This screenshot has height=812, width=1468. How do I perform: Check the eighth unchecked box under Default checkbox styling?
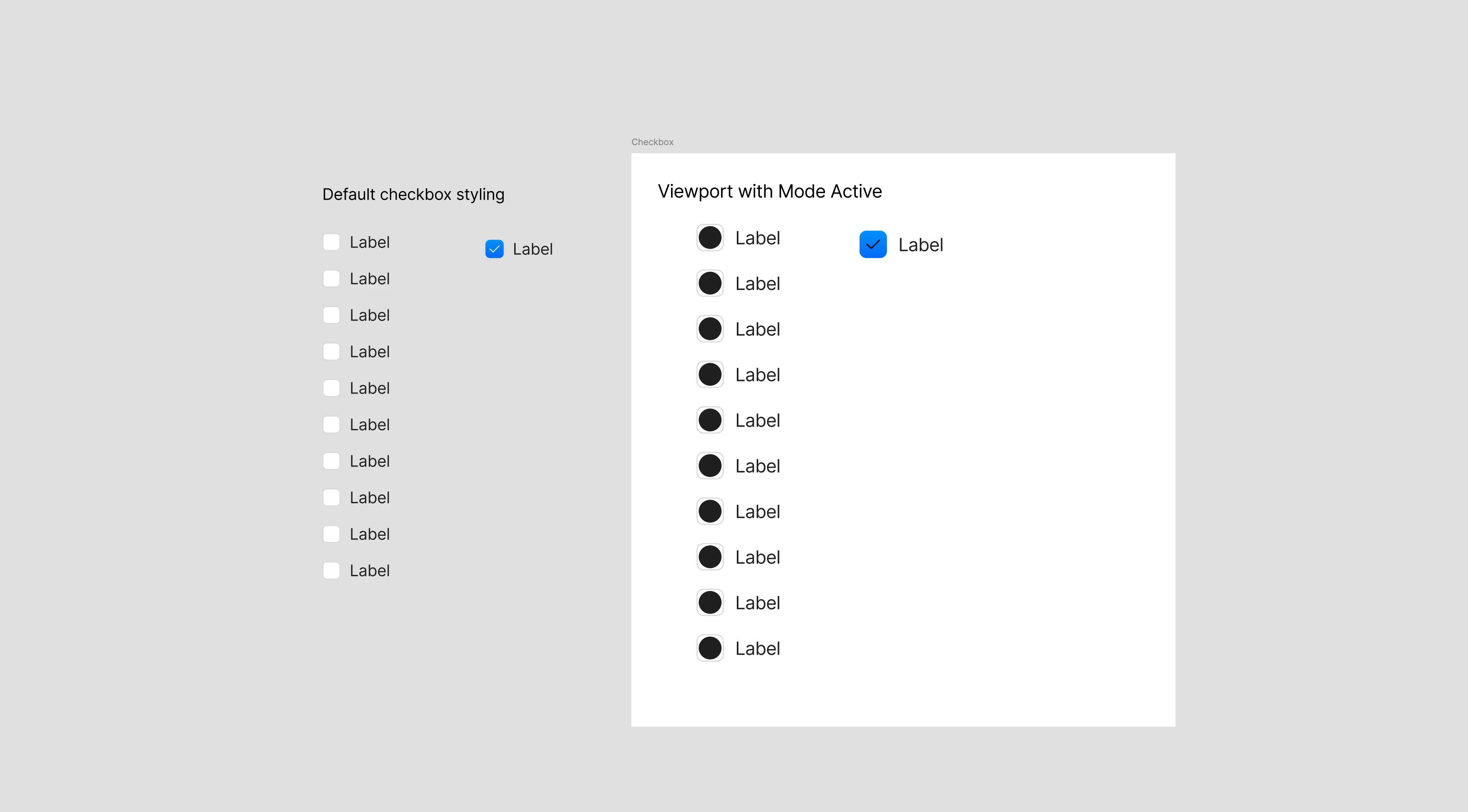[331, 498]
